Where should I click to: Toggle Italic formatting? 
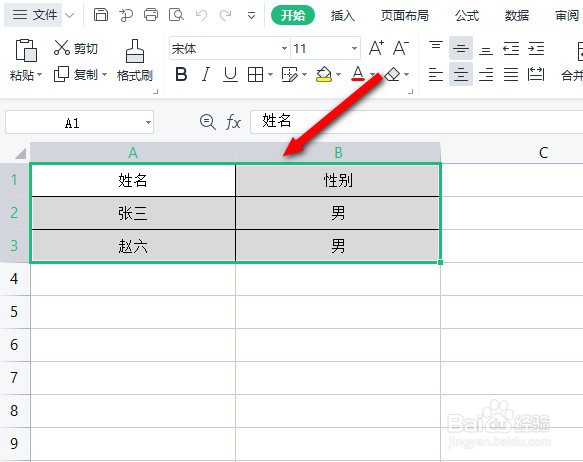[x=205, y=74]
